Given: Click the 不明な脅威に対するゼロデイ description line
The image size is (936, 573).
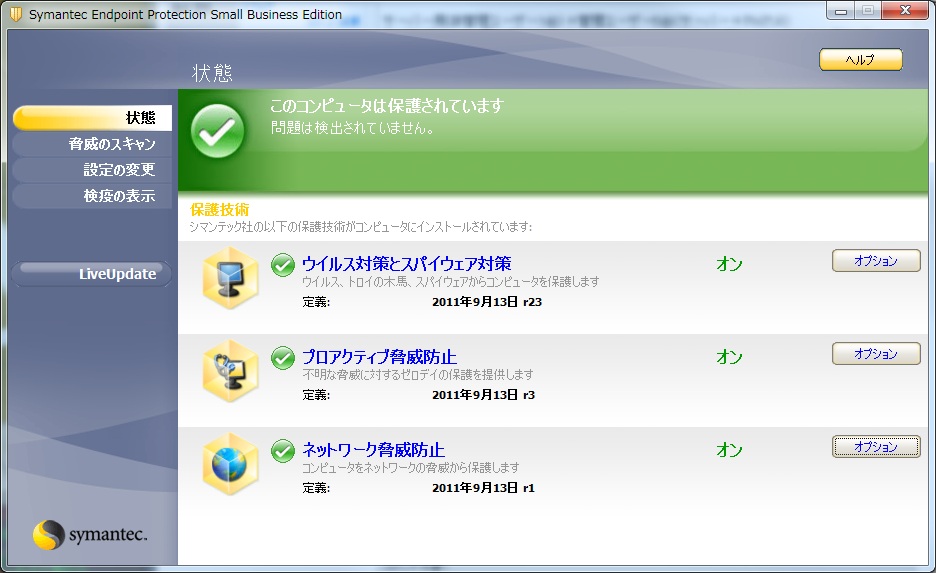Looking at the screenshot, I should coord(418,375).
